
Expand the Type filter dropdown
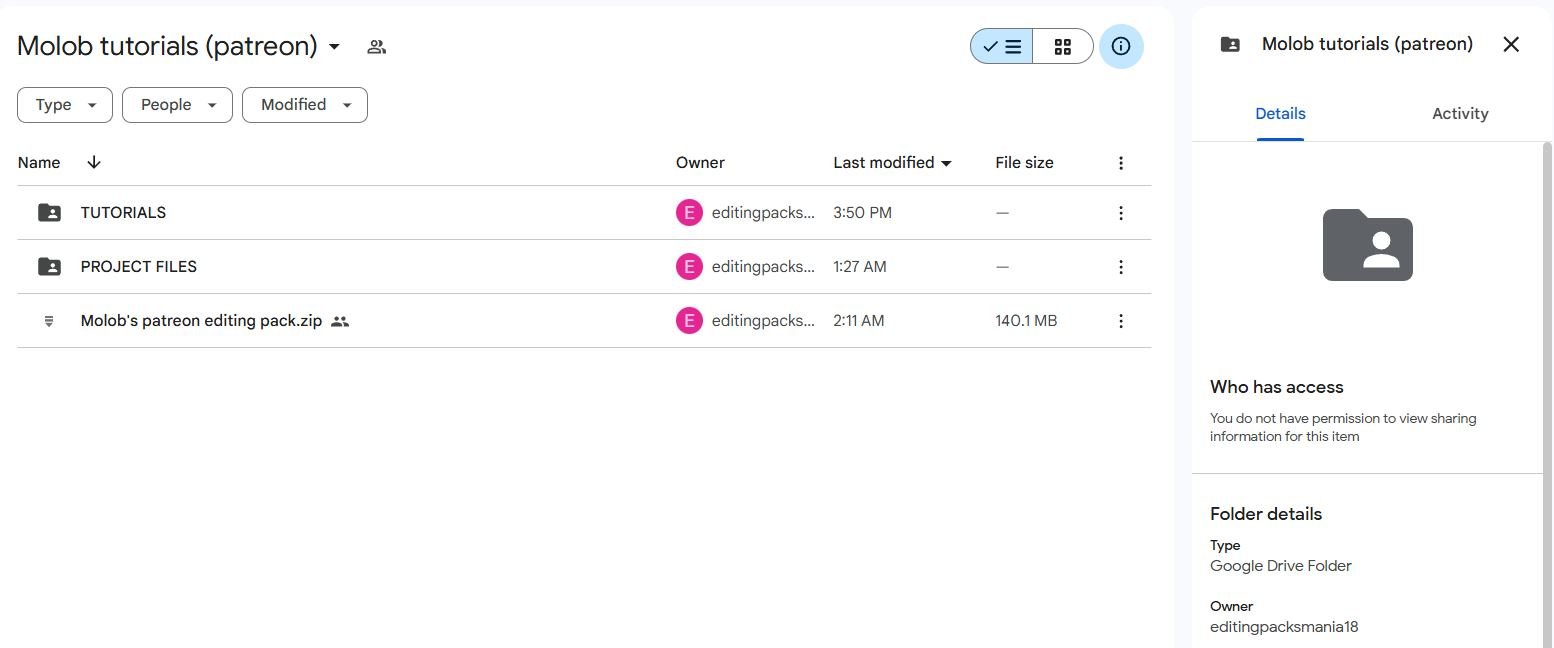tap(65, 105)
